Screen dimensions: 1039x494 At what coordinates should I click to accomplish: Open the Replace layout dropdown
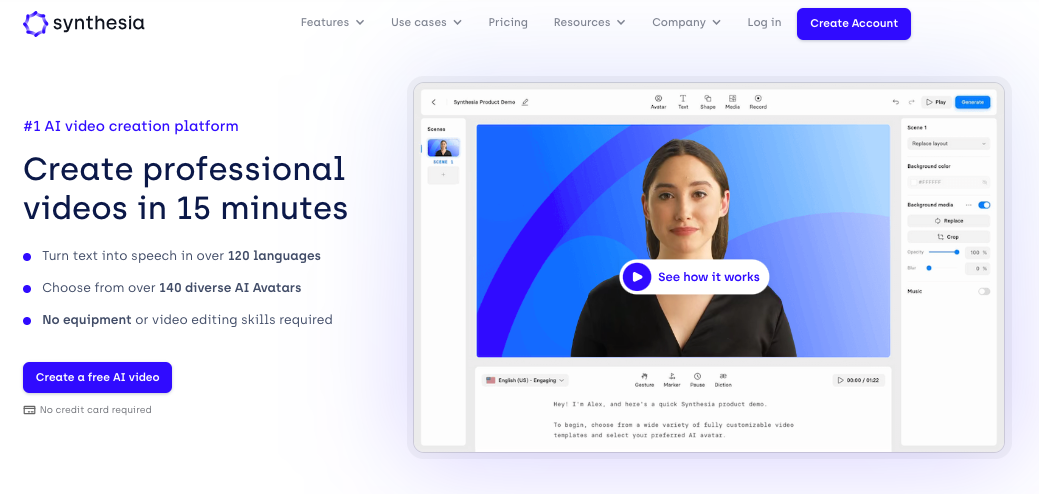(948, 143)
